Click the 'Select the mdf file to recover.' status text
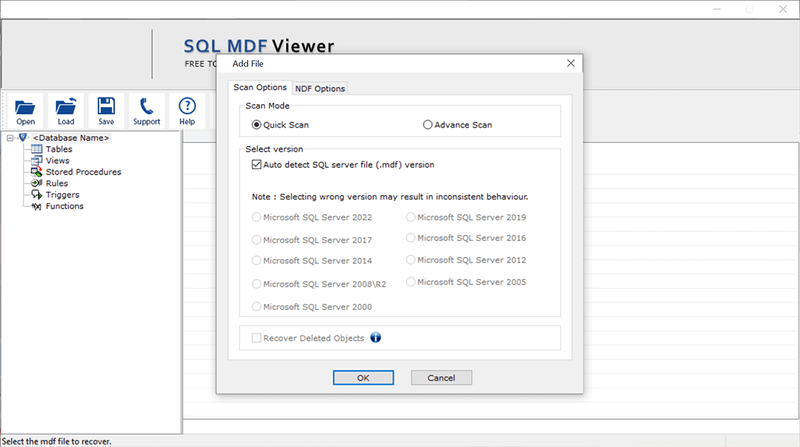Viewport: 800px width, 447px height. click(57, 441)
